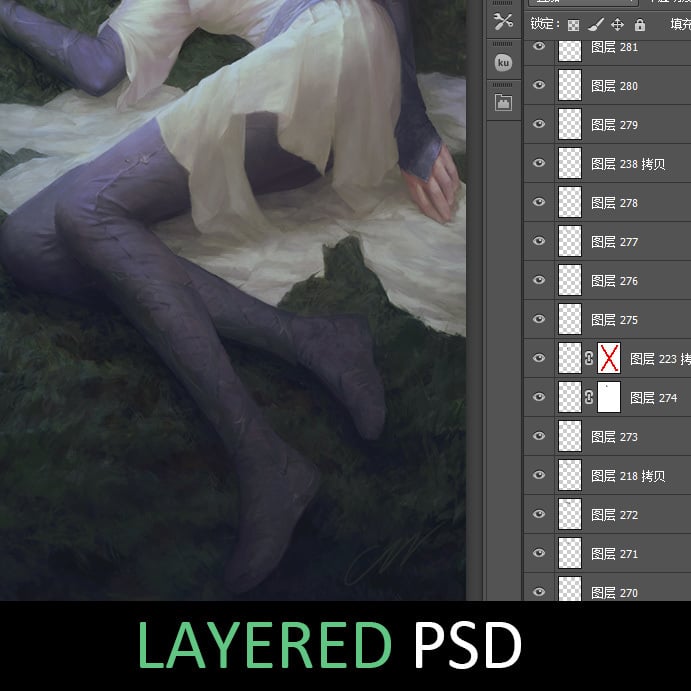The height and width of the screenshot is (691, 691).
Task: Click the layer thumbnail of 图层 276
Action: 570,280
